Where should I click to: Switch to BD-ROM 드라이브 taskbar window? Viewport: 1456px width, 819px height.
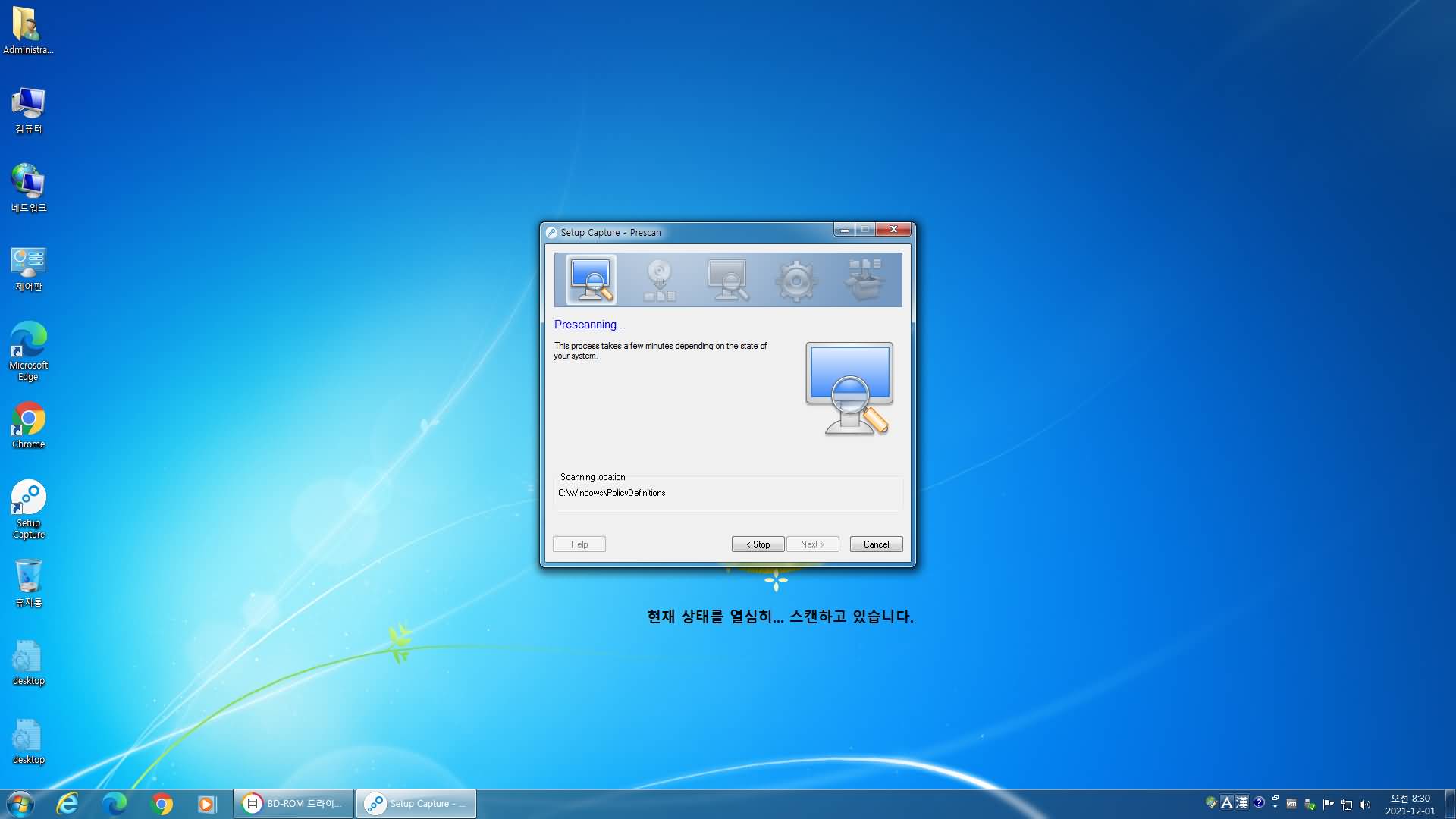(x=293, y=804)
